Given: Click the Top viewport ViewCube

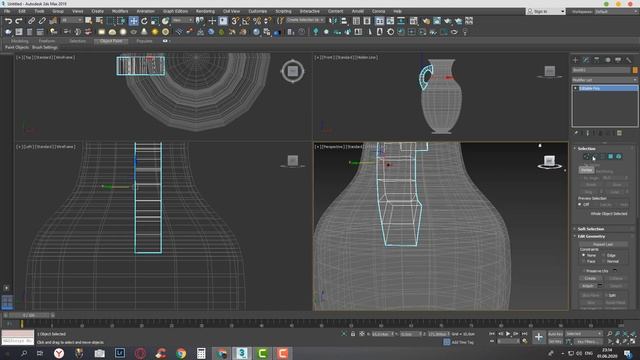Looking at the screenshot, I should (x=292, y=71).
